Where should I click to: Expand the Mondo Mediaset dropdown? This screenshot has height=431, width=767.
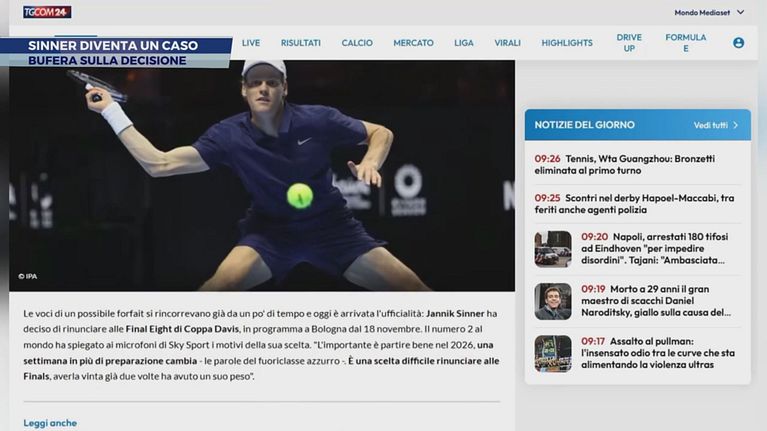coord(709,13)
